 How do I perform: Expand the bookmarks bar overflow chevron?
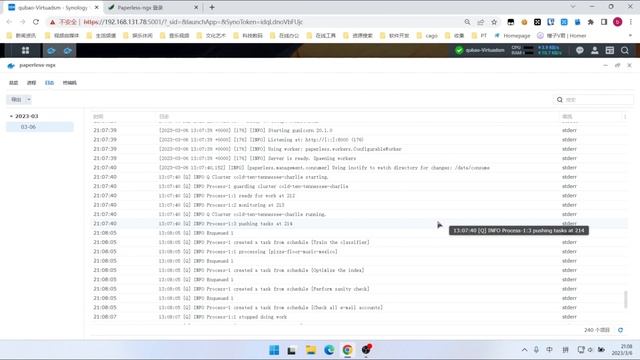coord(630,36)
